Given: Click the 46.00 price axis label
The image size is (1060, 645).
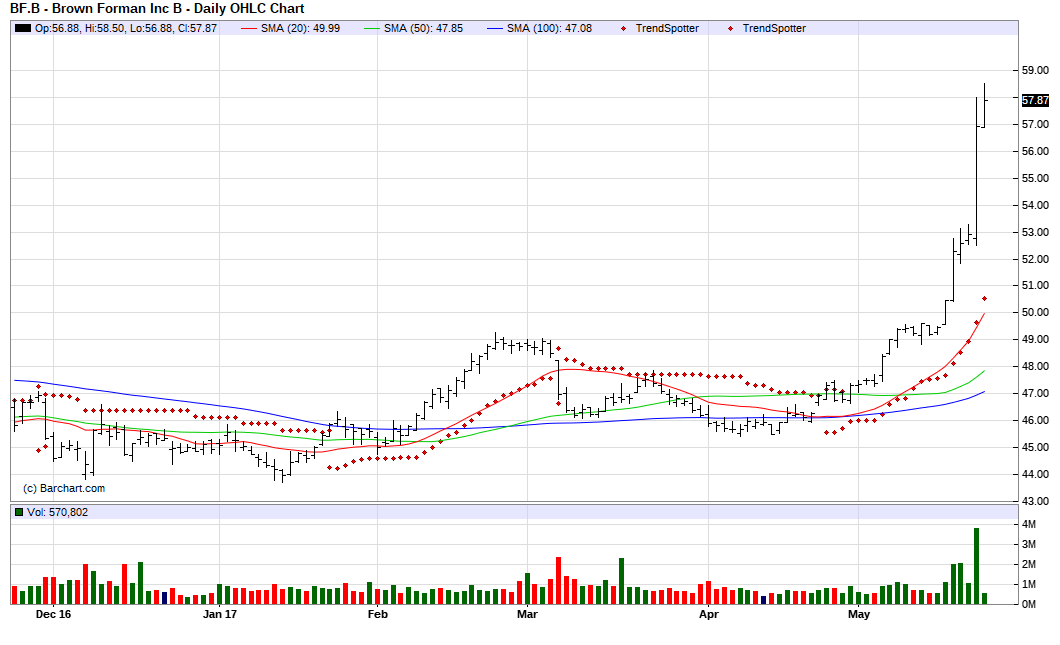Looking at the screenshot, I should tap(1035, 420).
